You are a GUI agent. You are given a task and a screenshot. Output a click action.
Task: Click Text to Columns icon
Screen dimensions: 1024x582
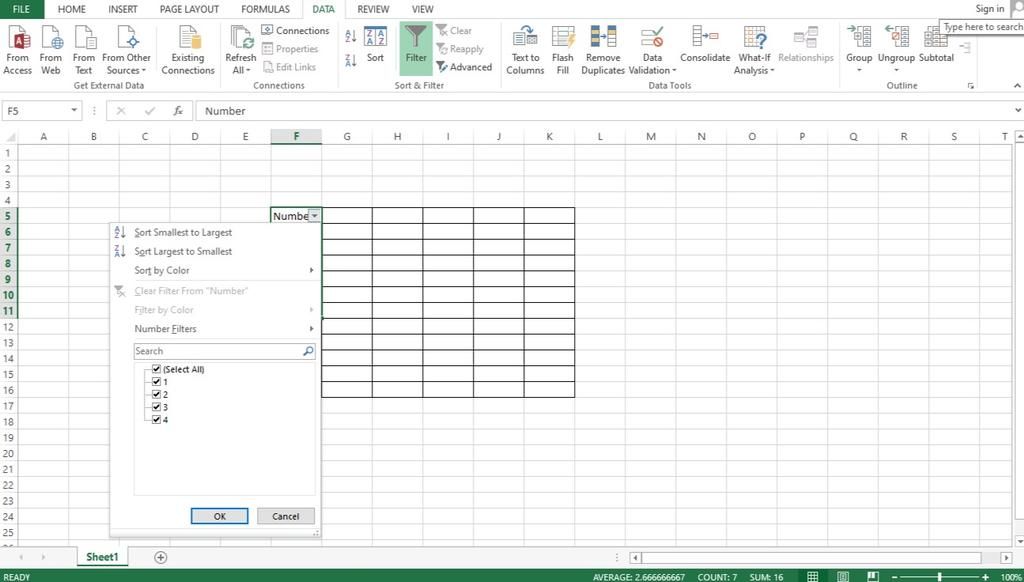pyautogui.click(x=525, y=38)
